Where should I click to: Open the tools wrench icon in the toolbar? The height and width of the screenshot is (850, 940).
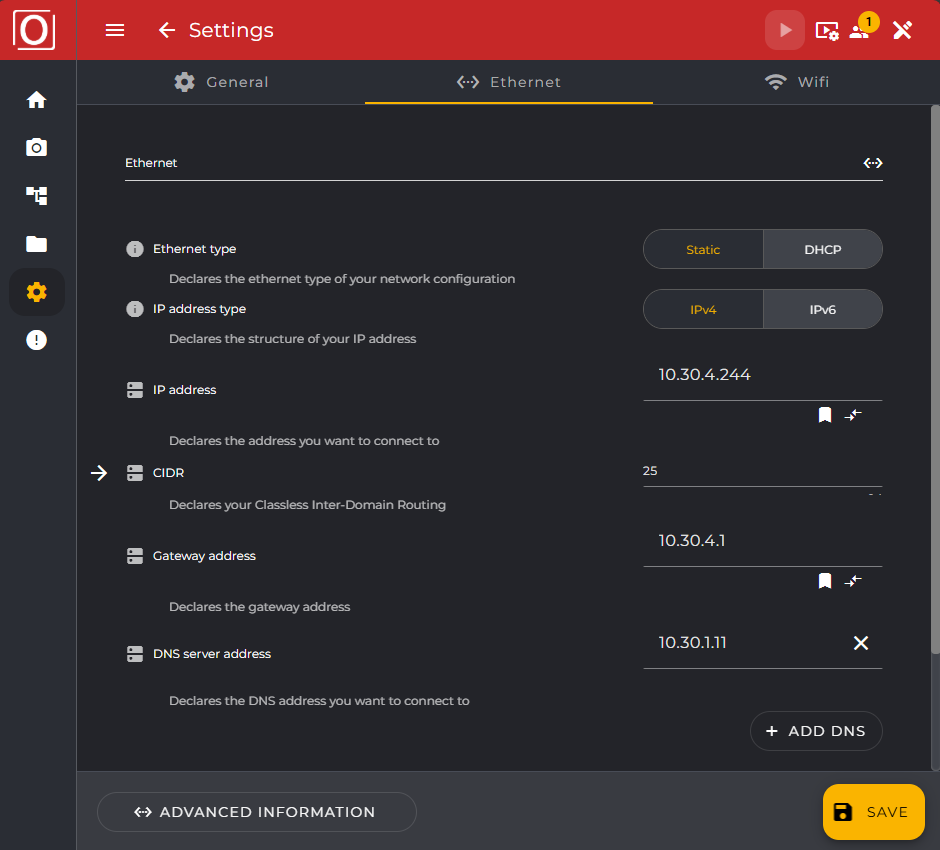(x=902, y=31)
